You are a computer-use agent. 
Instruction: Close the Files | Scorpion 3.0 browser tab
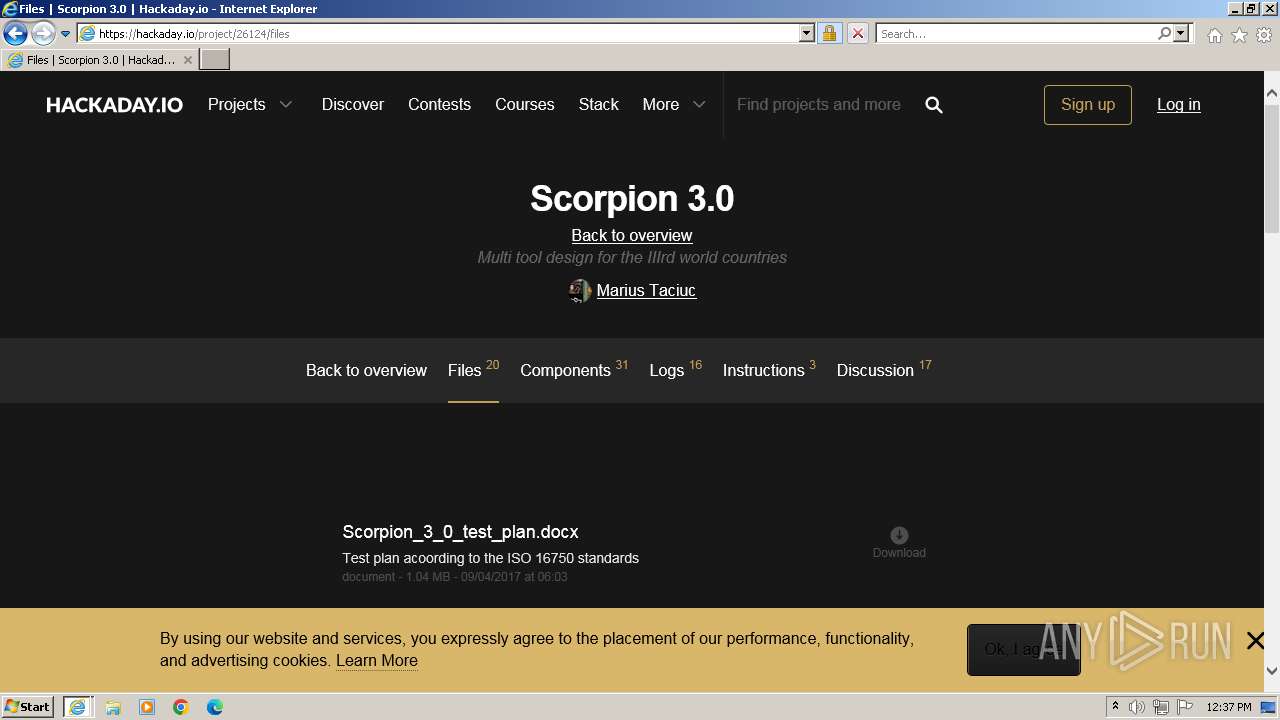pos(187,60)
